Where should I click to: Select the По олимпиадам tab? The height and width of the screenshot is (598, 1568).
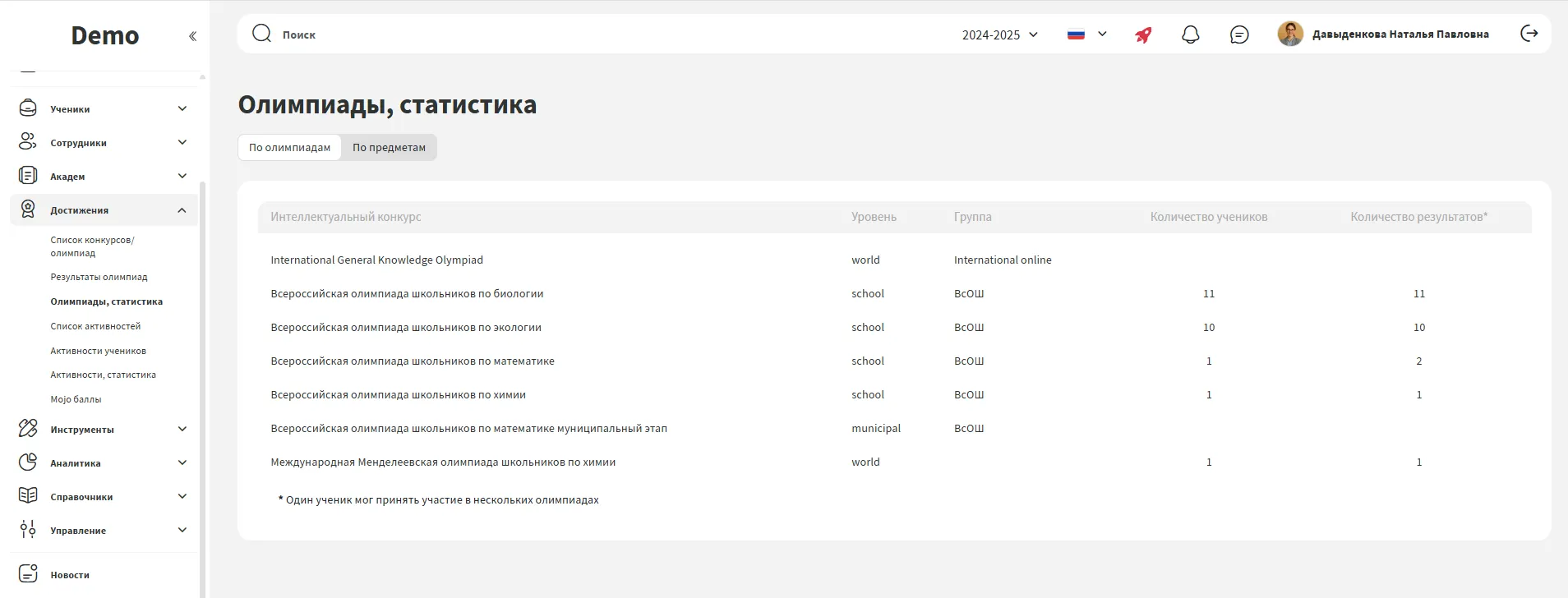[289, 148]
